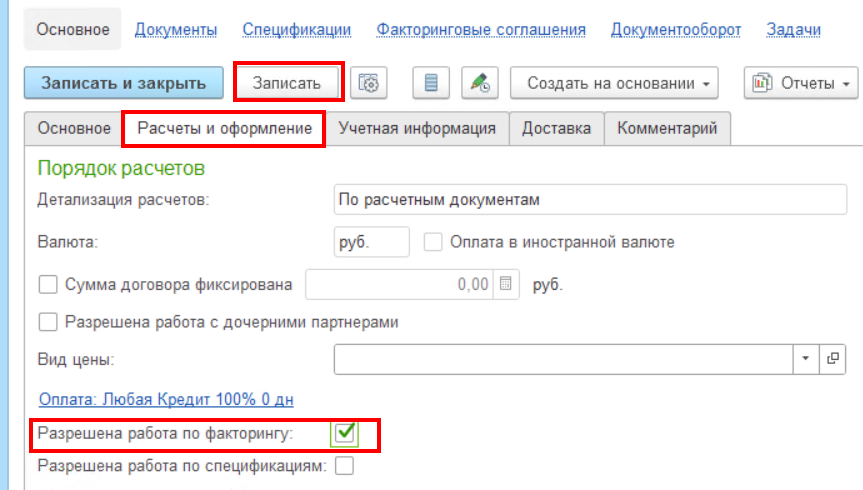Click the calculator icon in contract sum field
This screenshot has width=863, height=490.
coord(506,284)
